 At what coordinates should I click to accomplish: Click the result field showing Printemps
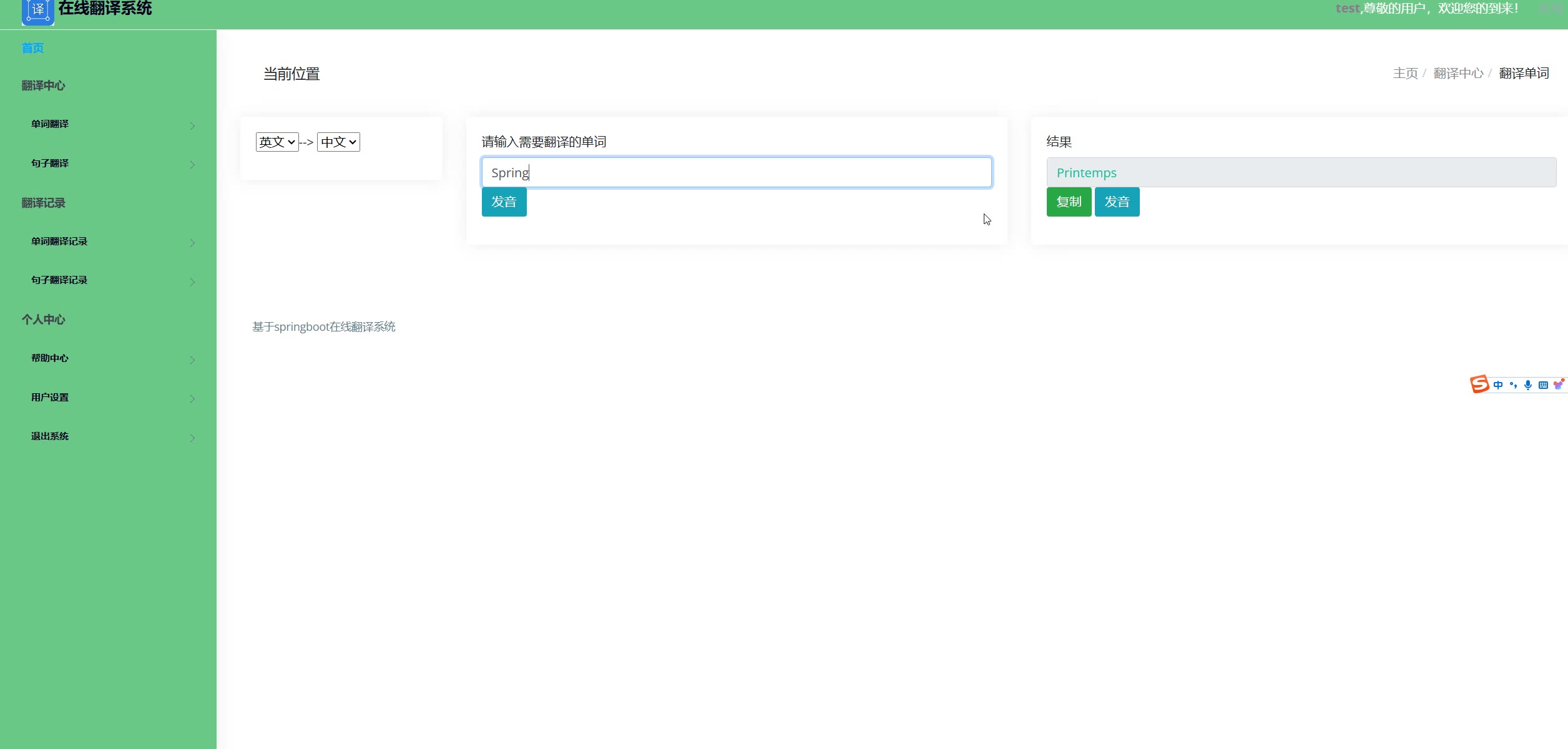coord(1301,172)
